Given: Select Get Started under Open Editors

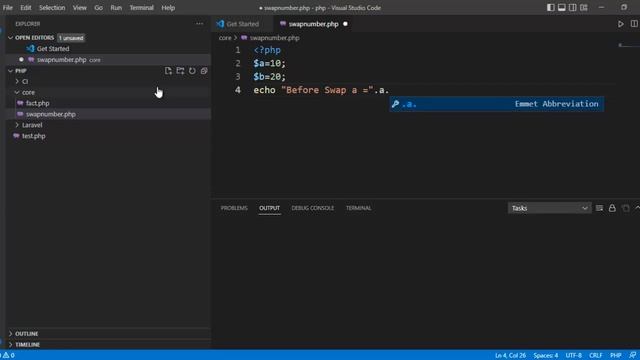Looking at the screenshot, I should [53, 49].
